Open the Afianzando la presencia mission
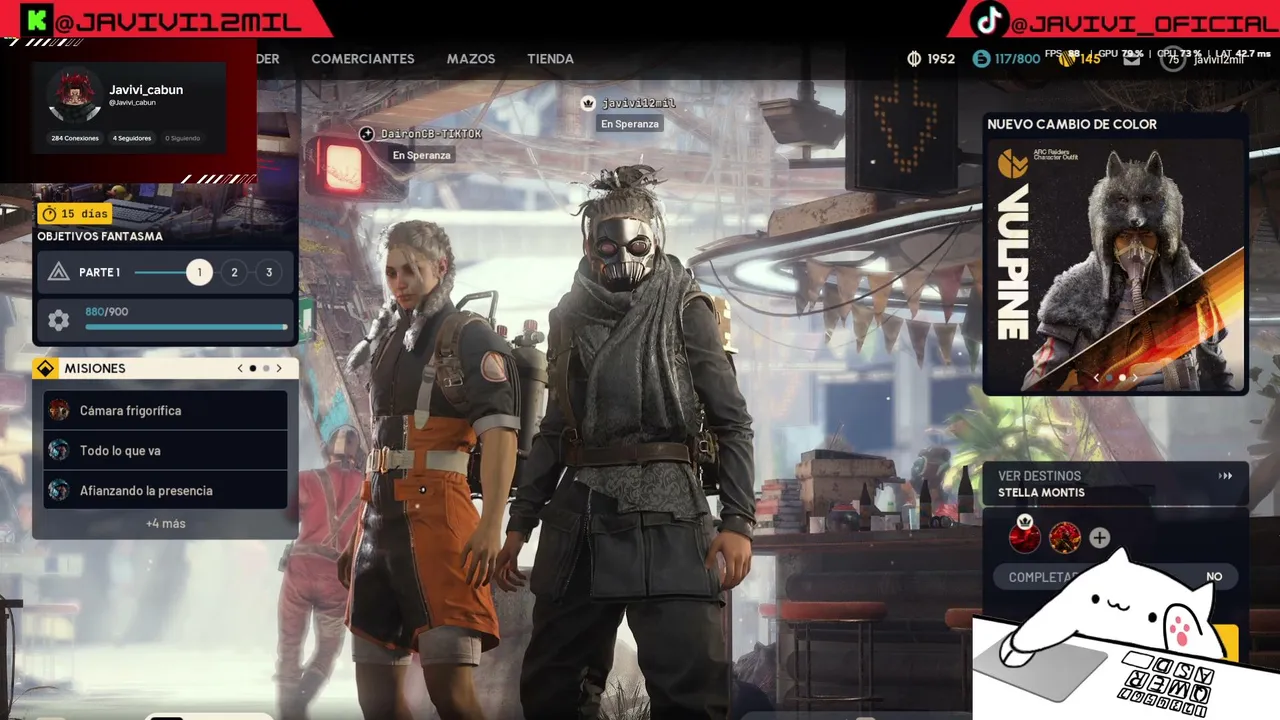1280x720 pixels. click(166, 490)
